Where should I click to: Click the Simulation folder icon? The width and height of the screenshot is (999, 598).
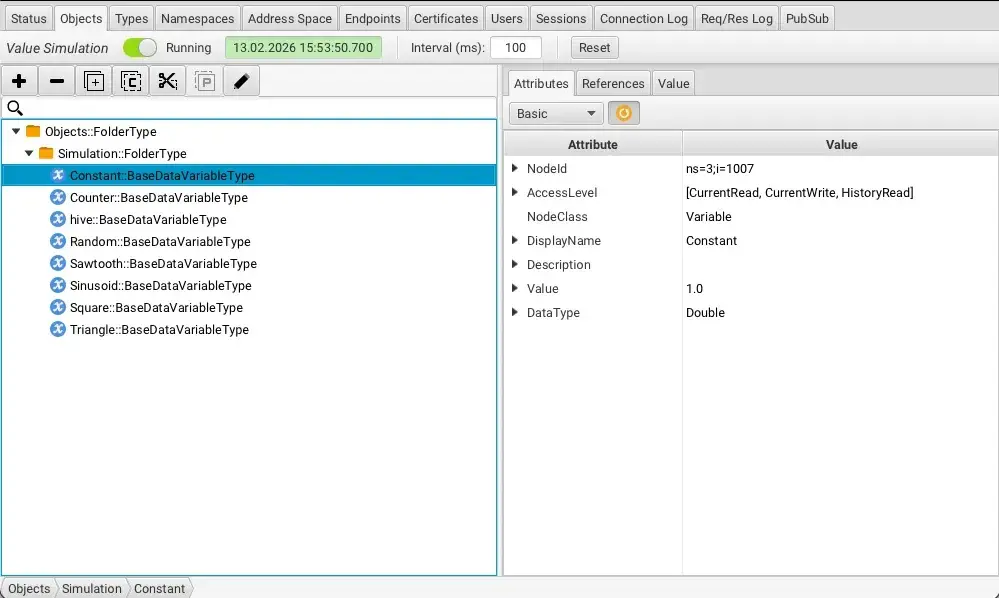pos(46,153)
